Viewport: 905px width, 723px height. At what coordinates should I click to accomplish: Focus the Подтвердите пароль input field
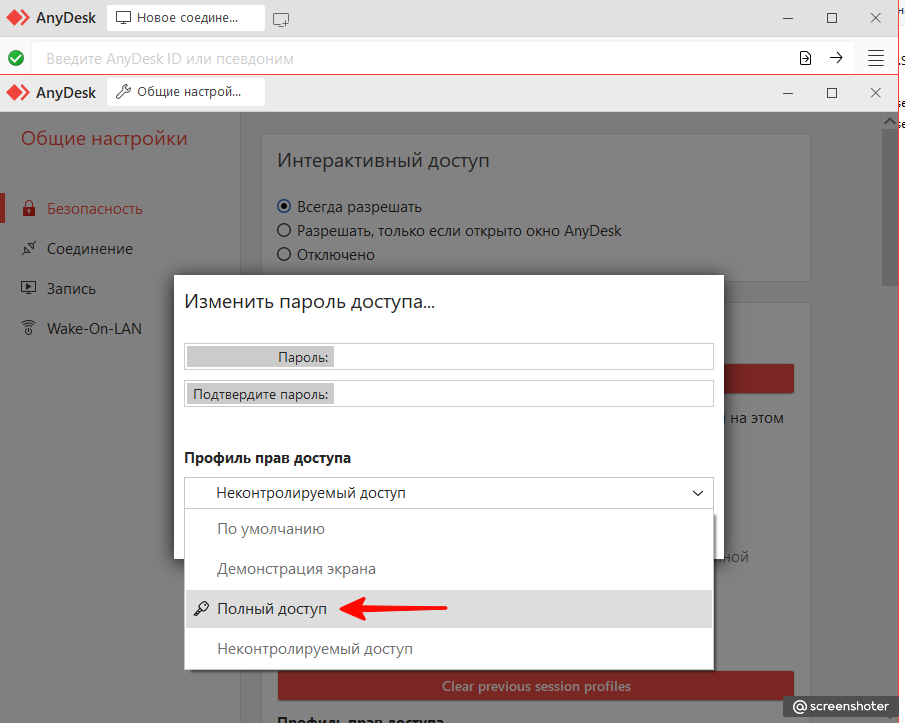click(x=448, y=394)
